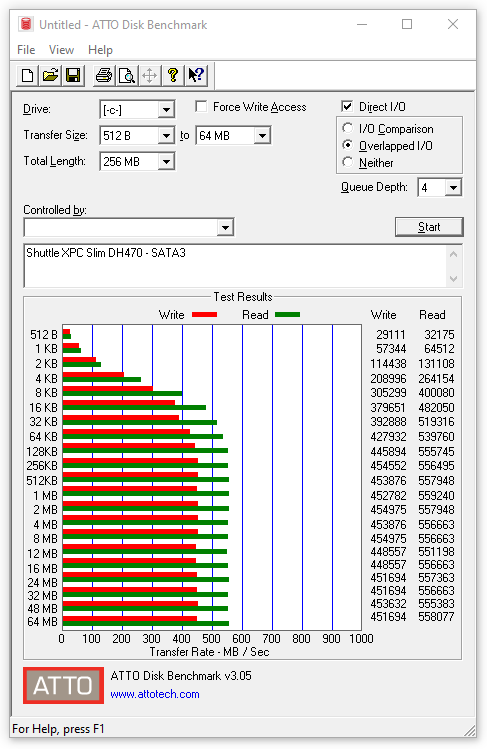Open the 64 MB transfer size dropdown
Viewport: 487px width, 749px height.
pos(262,136)
